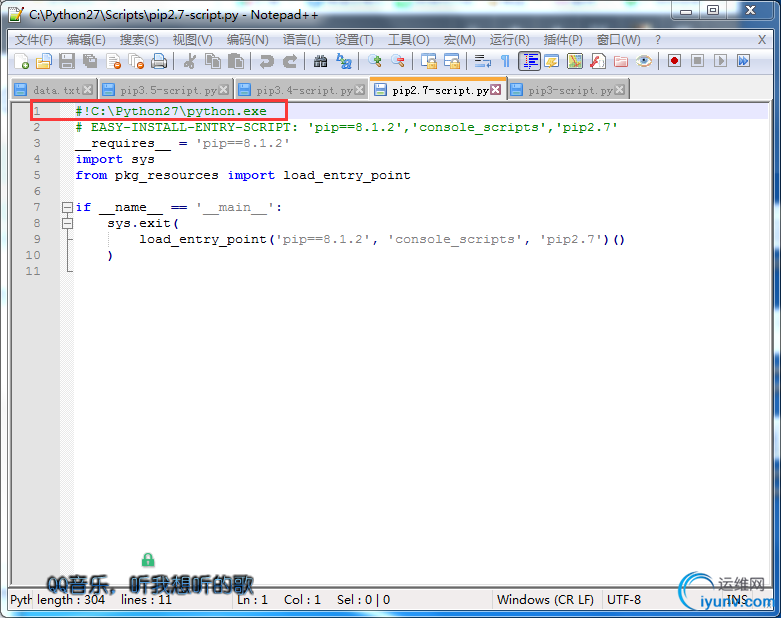
Task: Open the 语言(L) menu
Action: pos(301,40)
